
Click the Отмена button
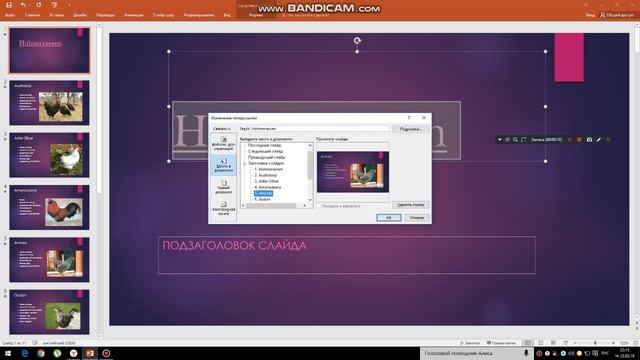click(416, 218)
